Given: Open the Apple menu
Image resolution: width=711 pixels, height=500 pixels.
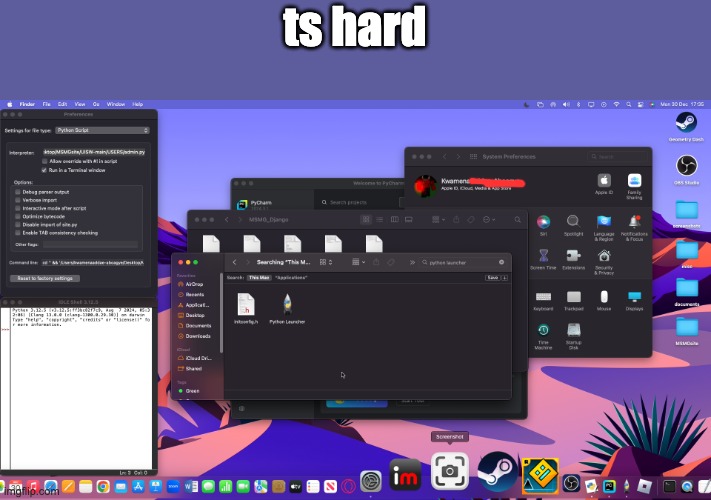Looking at the screenshot, I should pyautogui.click(x=10, y=104).
